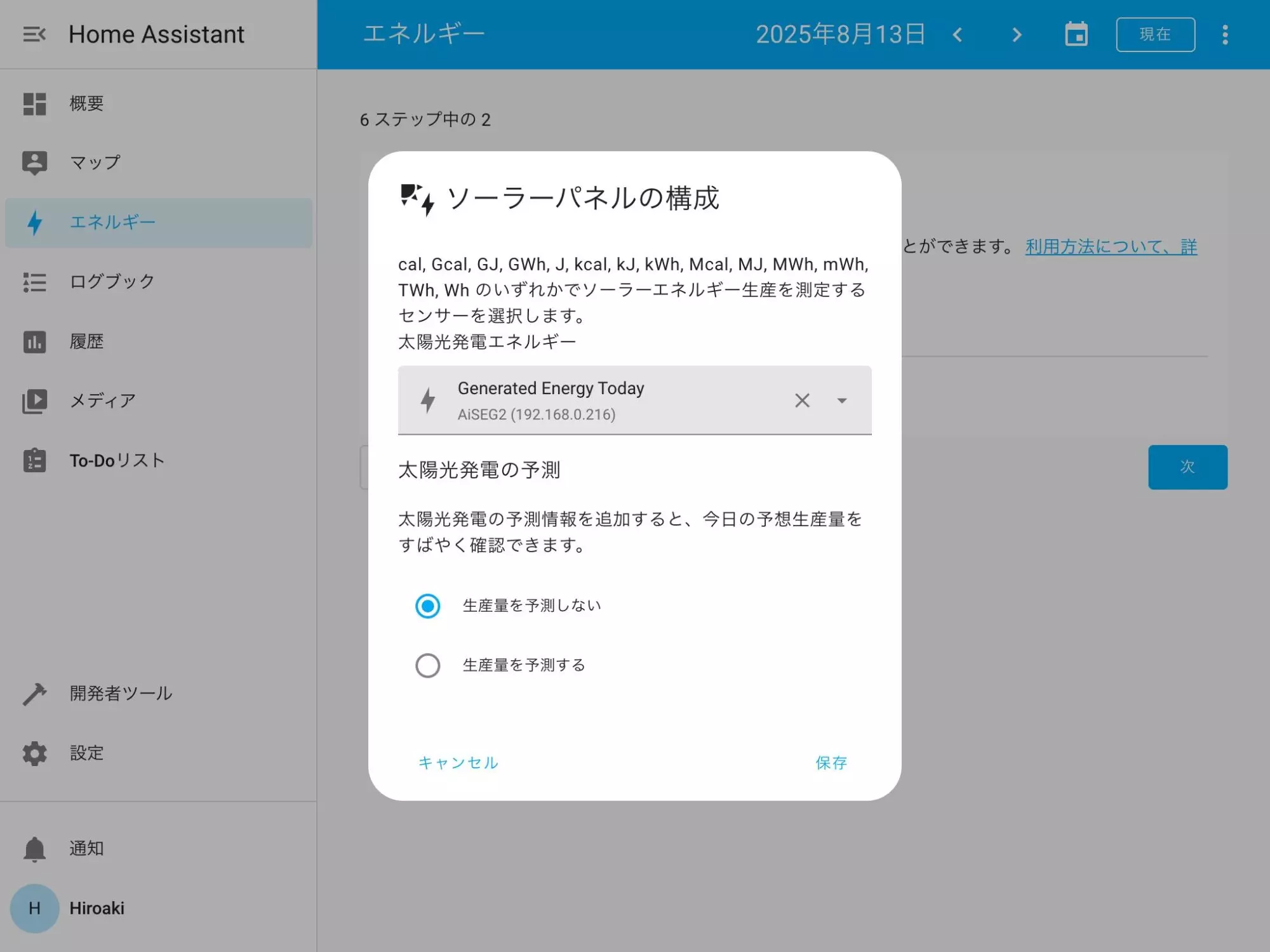Open the ログブック list icon

click(x=34, y=282)
